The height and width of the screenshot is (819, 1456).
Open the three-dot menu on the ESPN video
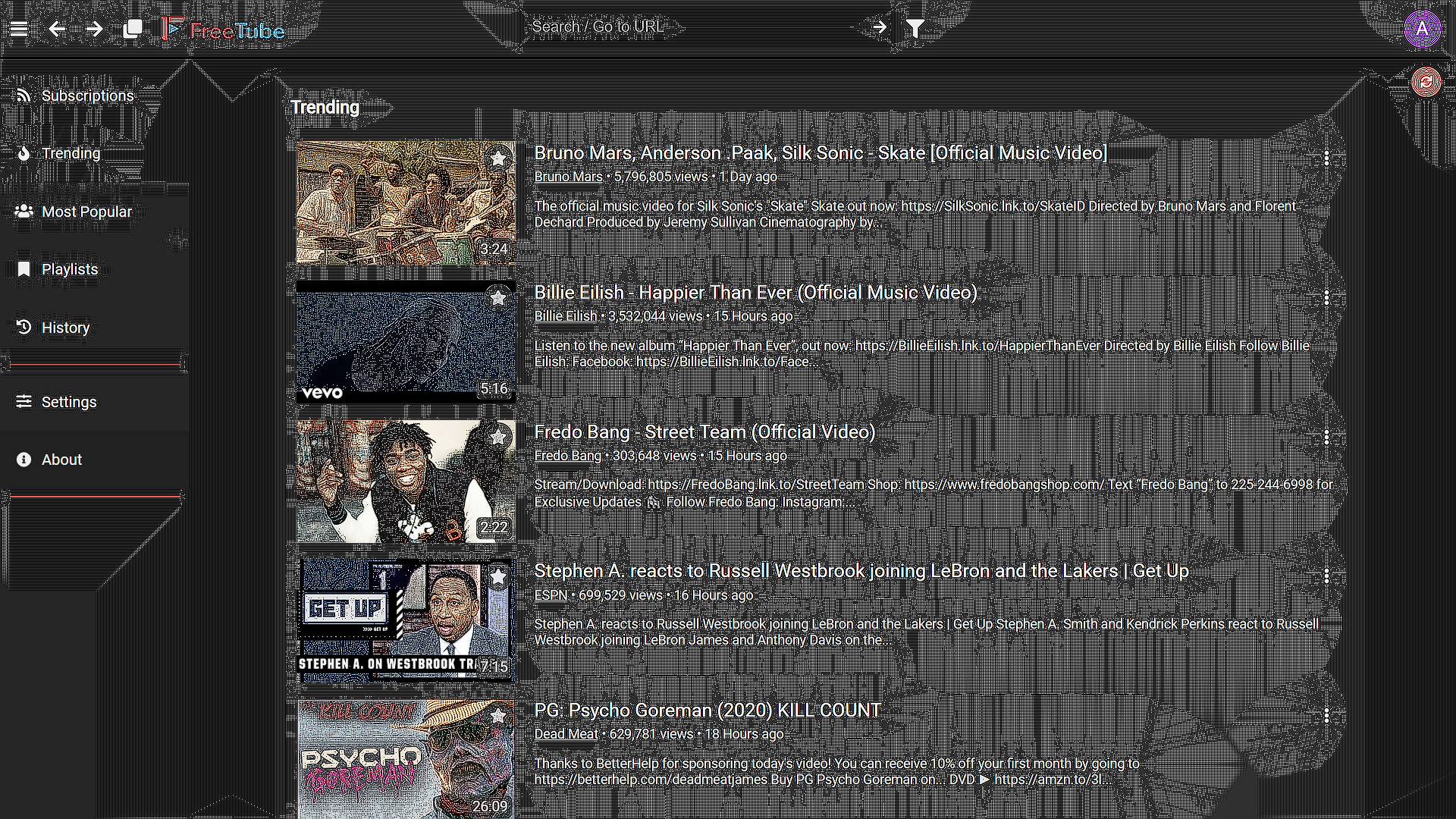click(1326, 576)
